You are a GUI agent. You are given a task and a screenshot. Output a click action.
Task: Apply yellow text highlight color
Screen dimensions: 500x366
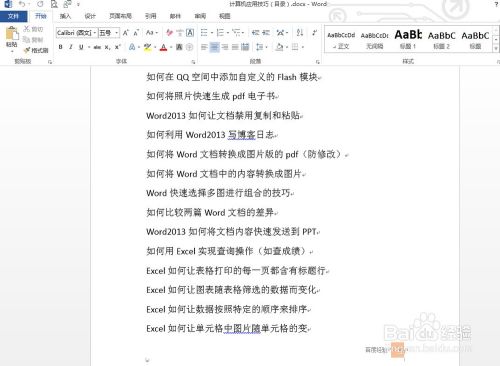147,47
